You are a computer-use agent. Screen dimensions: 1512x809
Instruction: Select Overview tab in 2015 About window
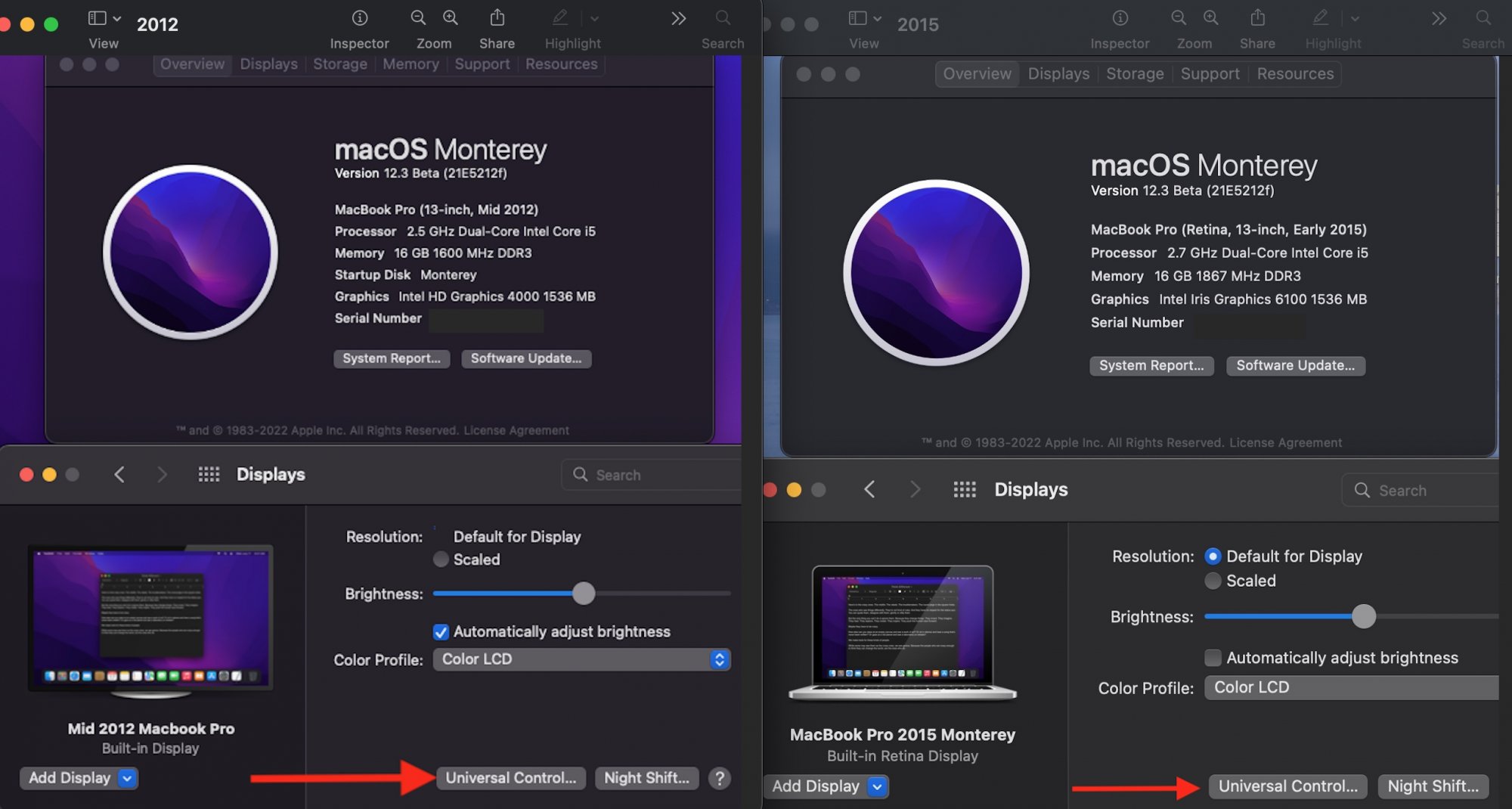(977, 74)
